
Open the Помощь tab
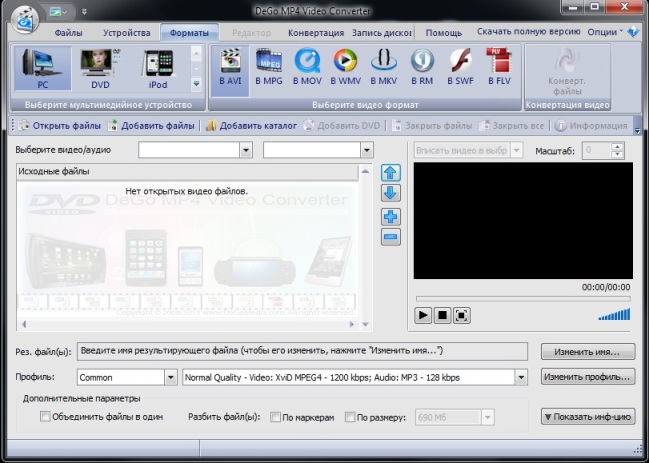click(443, 33)
